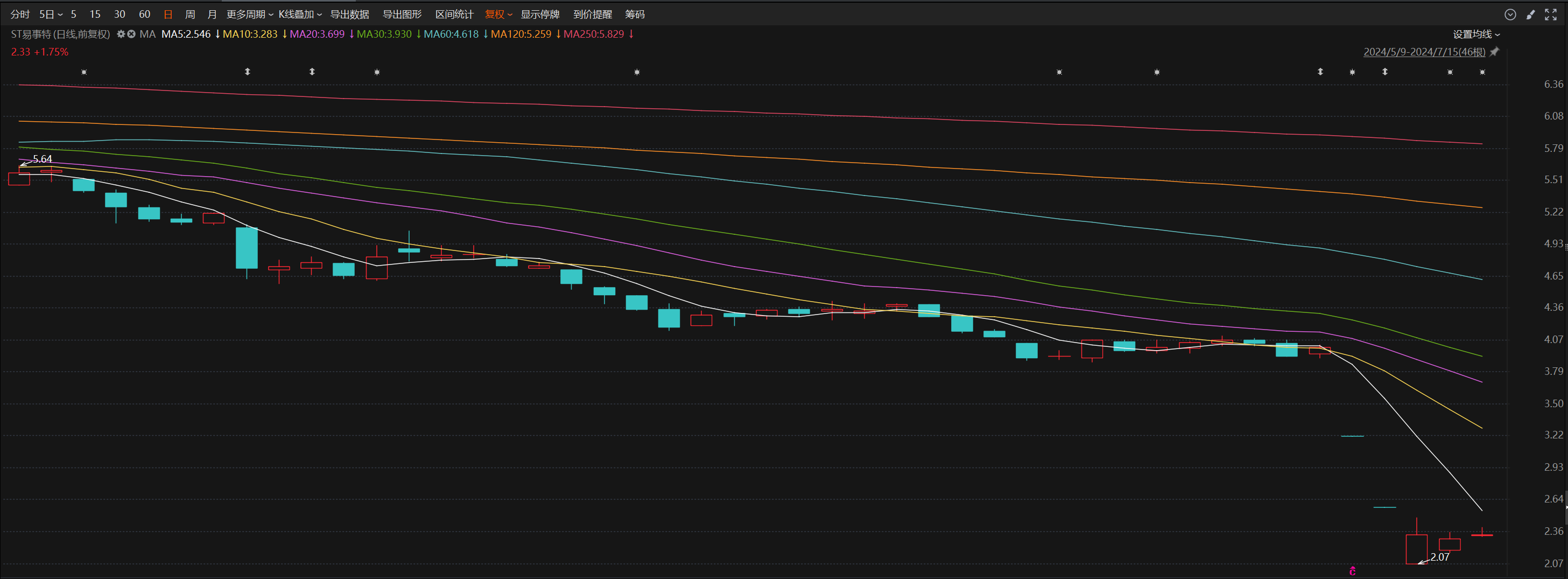This screenshot has width=1568, height=579.
Task: Expand the 更多周期 dropdown
Action: [250, 14]
